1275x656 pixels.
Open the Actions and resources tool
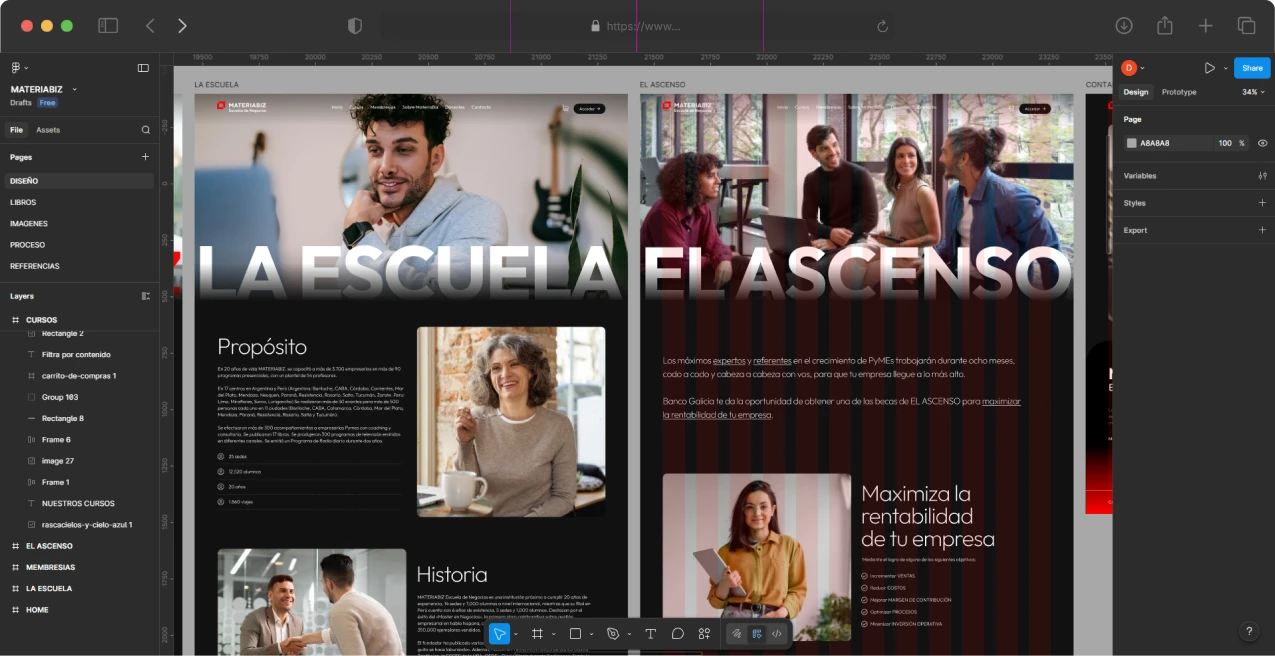704,634
